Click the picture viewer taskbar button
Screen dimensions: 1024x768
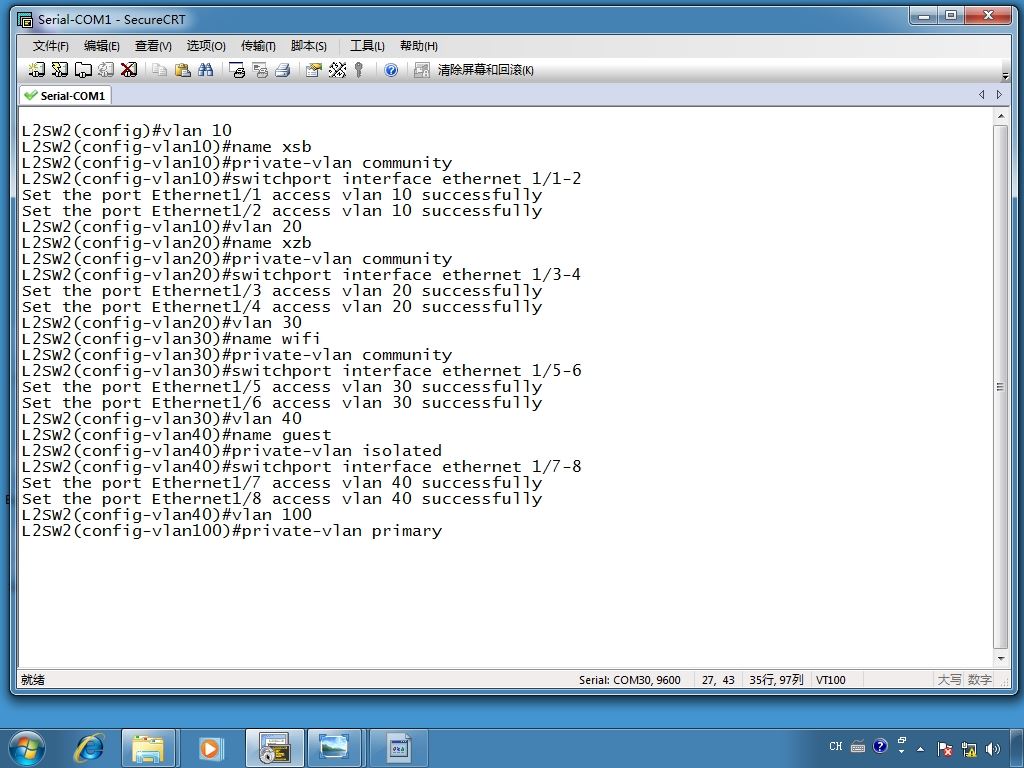click(x=334, y=748)
